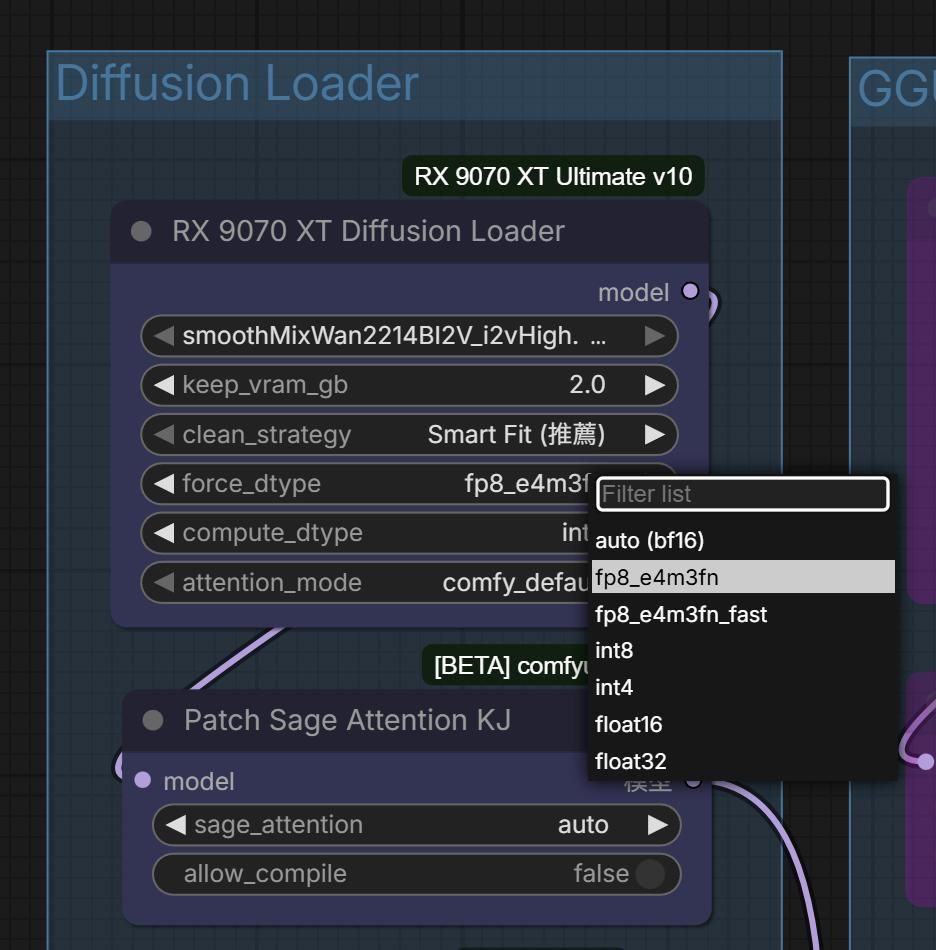
Task: Click previous arrow on model name widget
Action: (164, 336)
